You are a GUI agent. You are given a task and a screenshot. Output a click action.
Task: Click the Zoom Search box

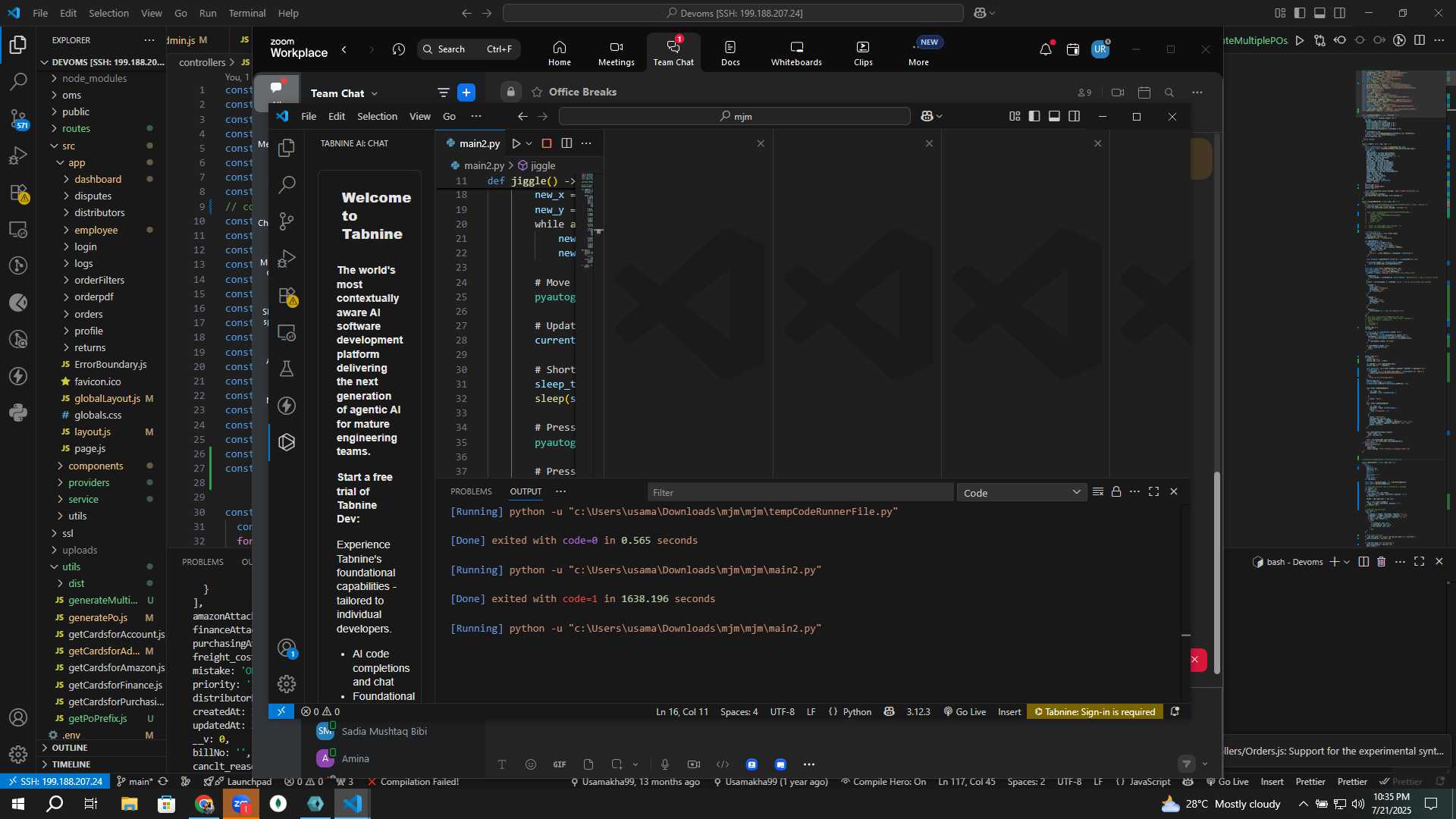[469, 49]
